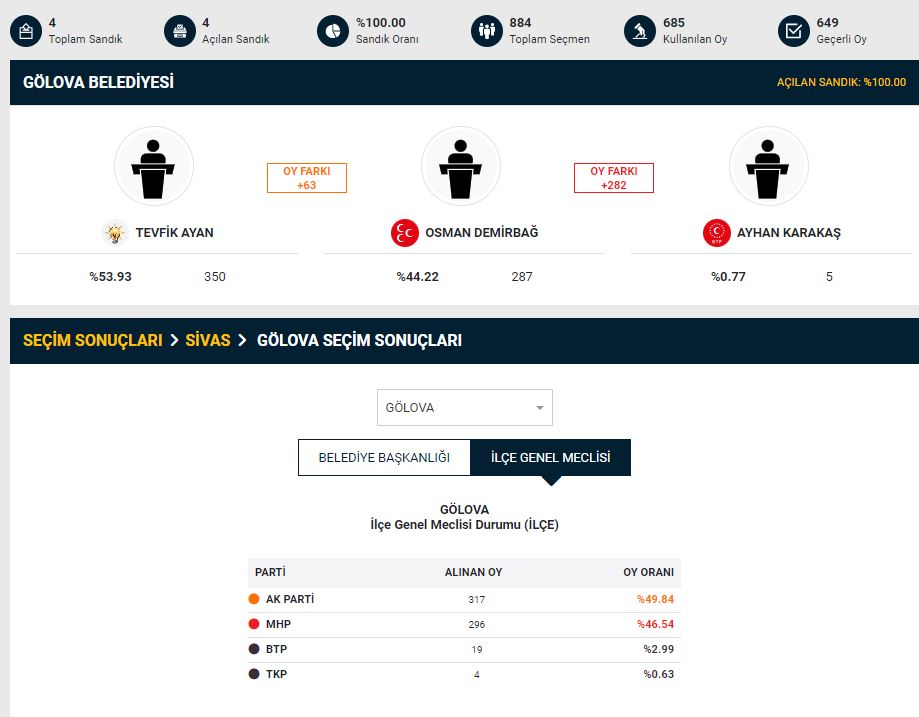Click Ayhan Karakaş's candidate avatar
The image size is (919, 717).
[768, 166]
